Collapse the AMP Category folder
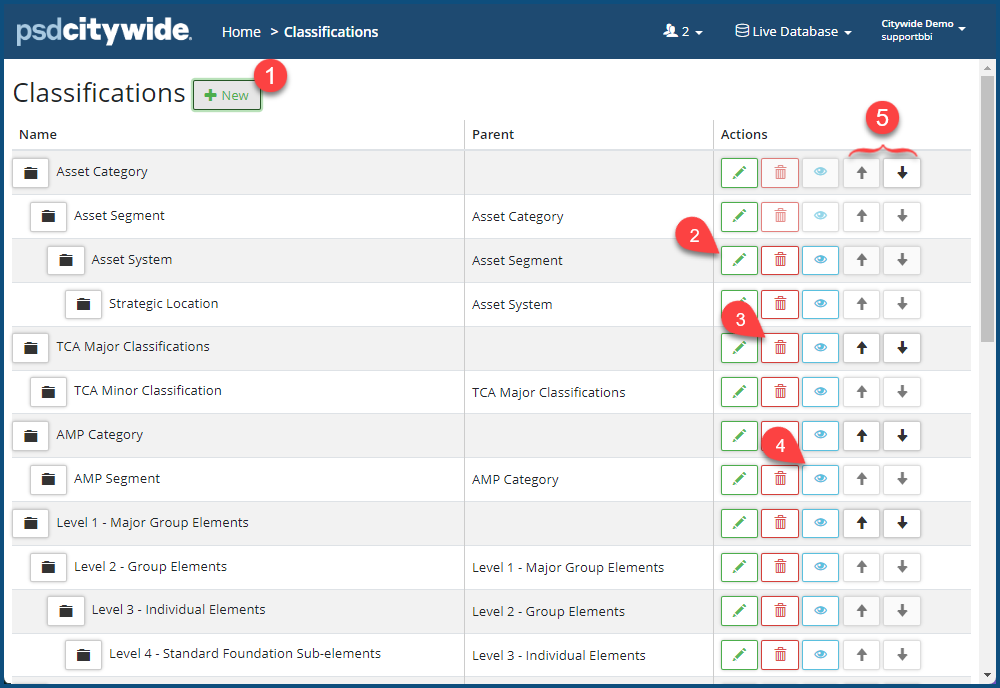 coord(31,435)
